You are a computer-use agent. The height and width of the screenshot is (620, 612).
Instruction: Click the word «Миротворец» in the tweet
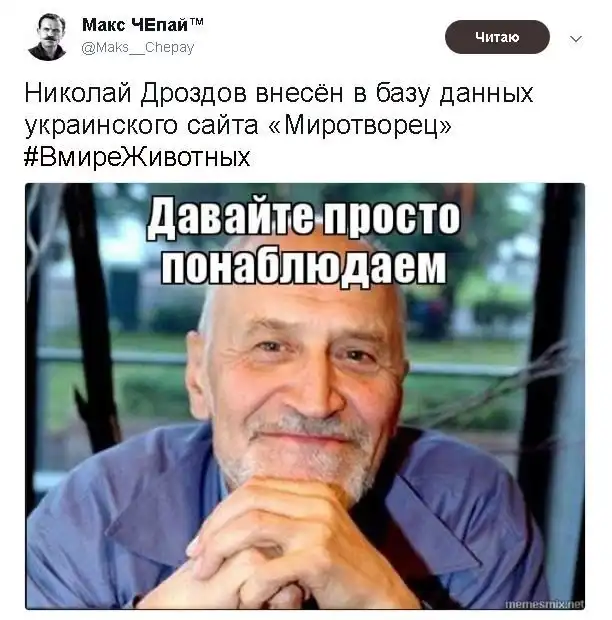[x=360, y=125]
